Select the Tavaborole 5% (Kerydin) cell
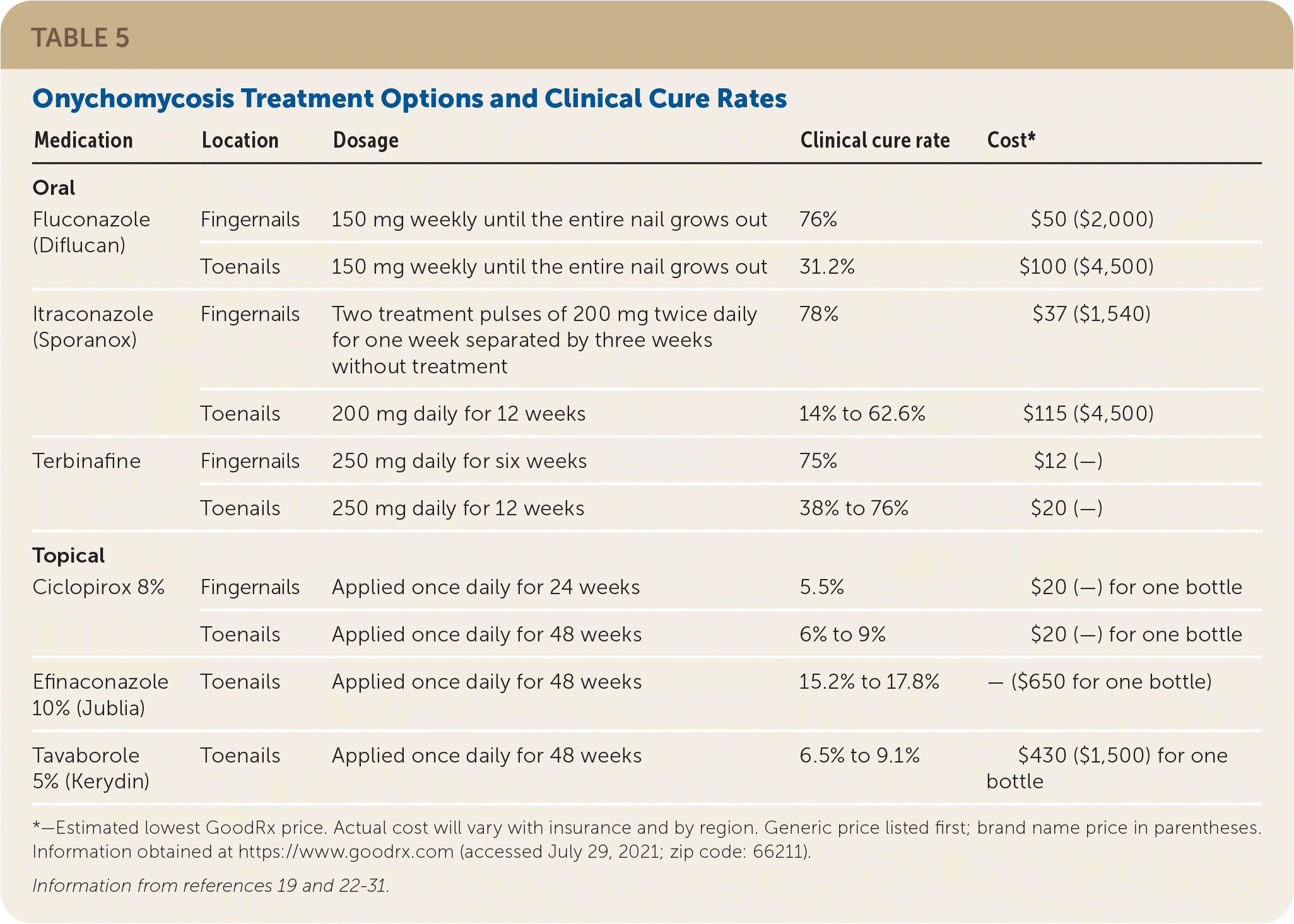The image size is (1294, 924). tap(91, 768)
